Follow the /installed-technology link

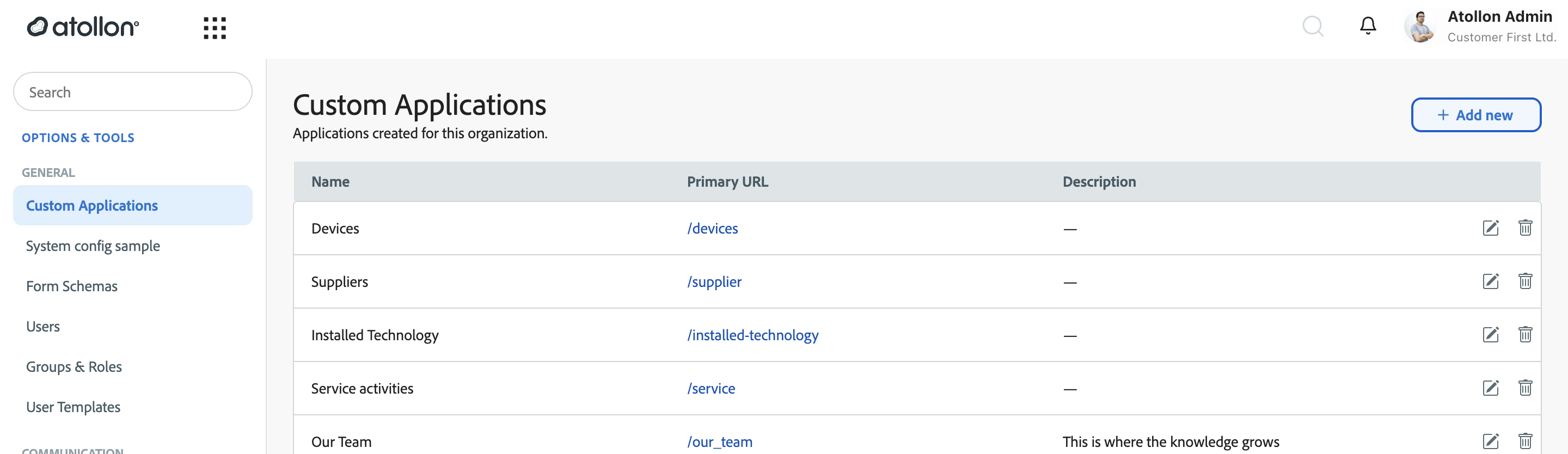[752, 335]
